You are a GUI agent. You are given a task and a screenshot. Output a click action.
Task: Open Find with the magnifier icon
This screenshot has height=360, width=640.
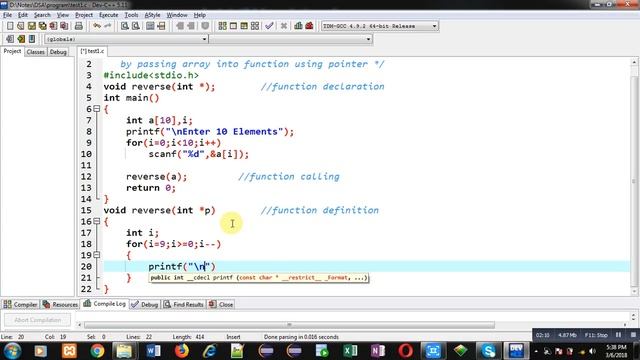pos(125,26)
